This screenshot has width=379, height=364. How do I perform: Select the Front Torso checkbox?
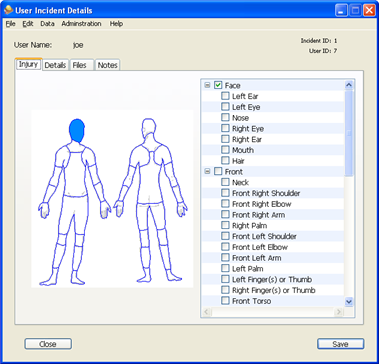pyautogui.click(x=225, y=301)
